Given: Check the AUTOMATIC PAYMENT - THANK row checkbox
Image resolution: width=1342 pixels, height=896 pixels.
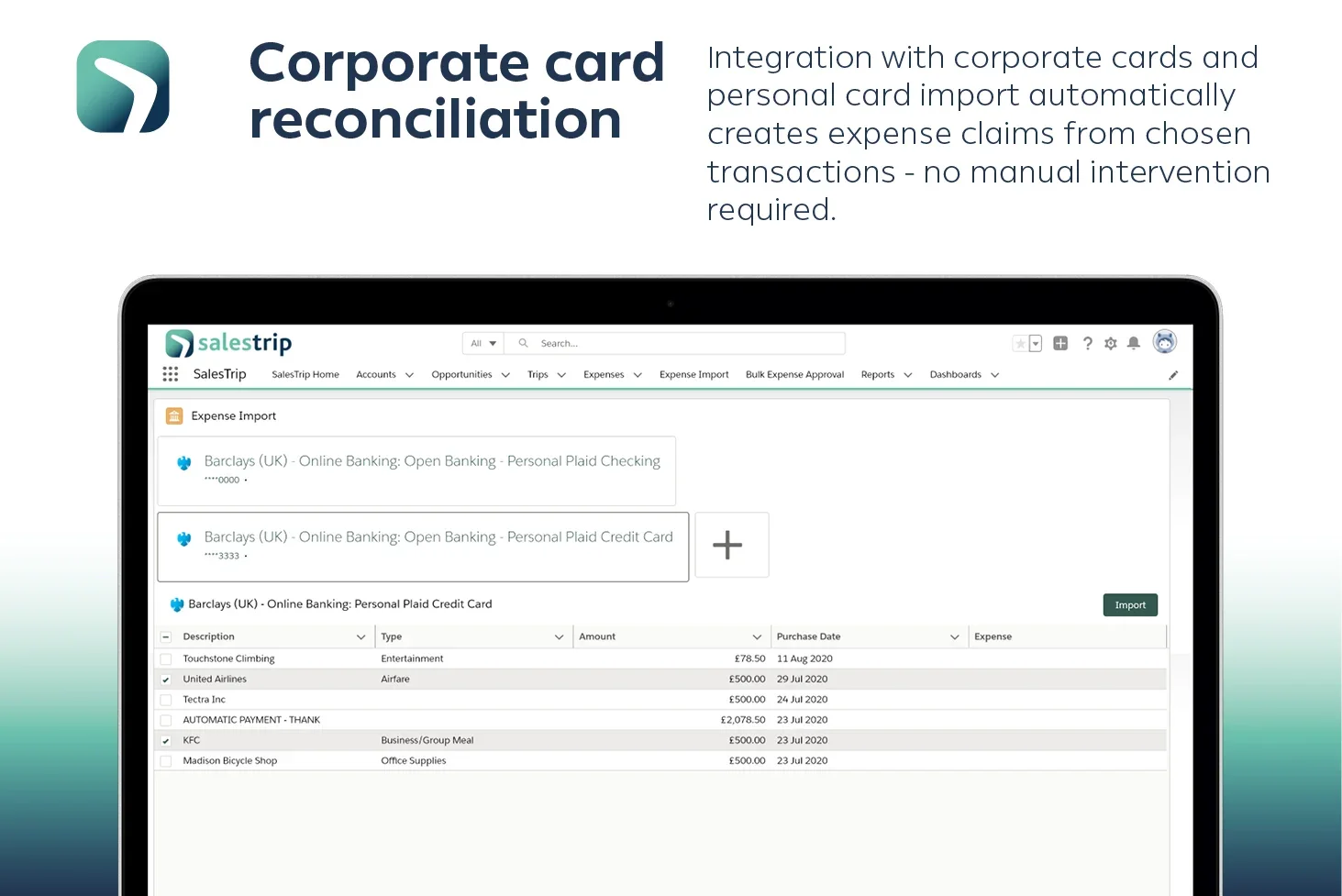Looking at the screenshot, I should pyautogui.click(x=166, y=721).
